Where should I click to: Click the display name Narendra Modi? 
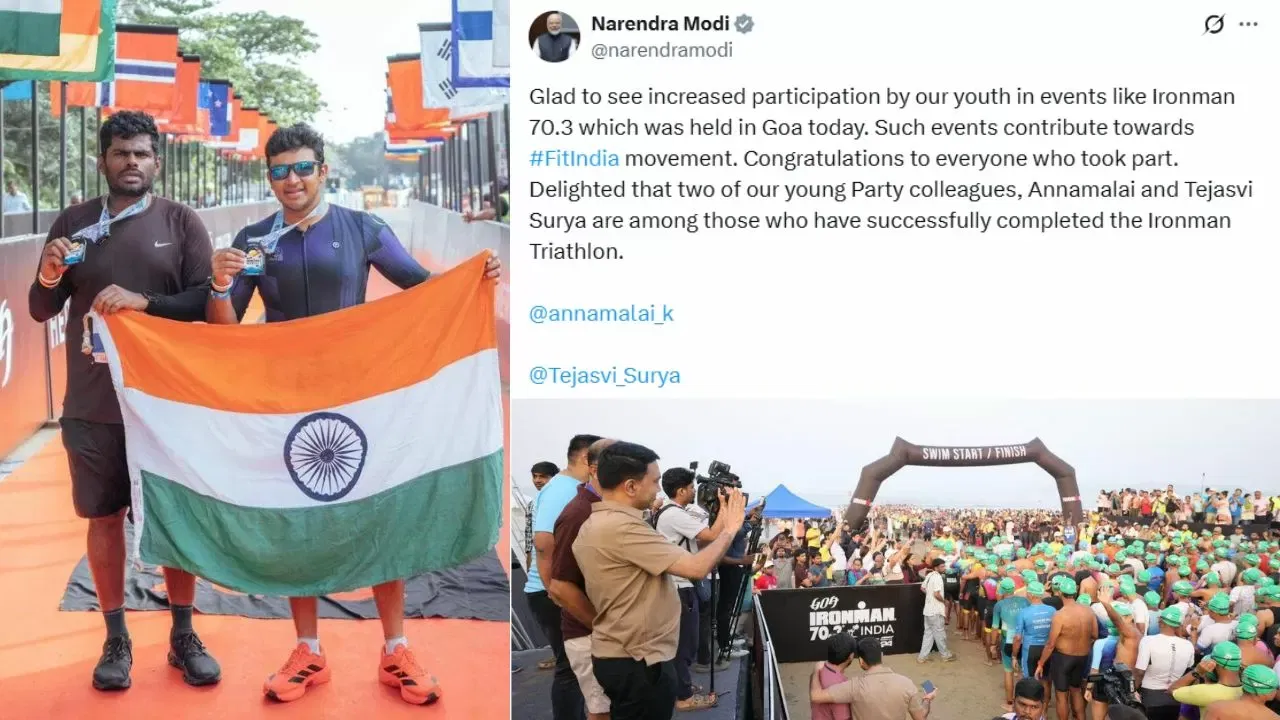pos(660,24)
